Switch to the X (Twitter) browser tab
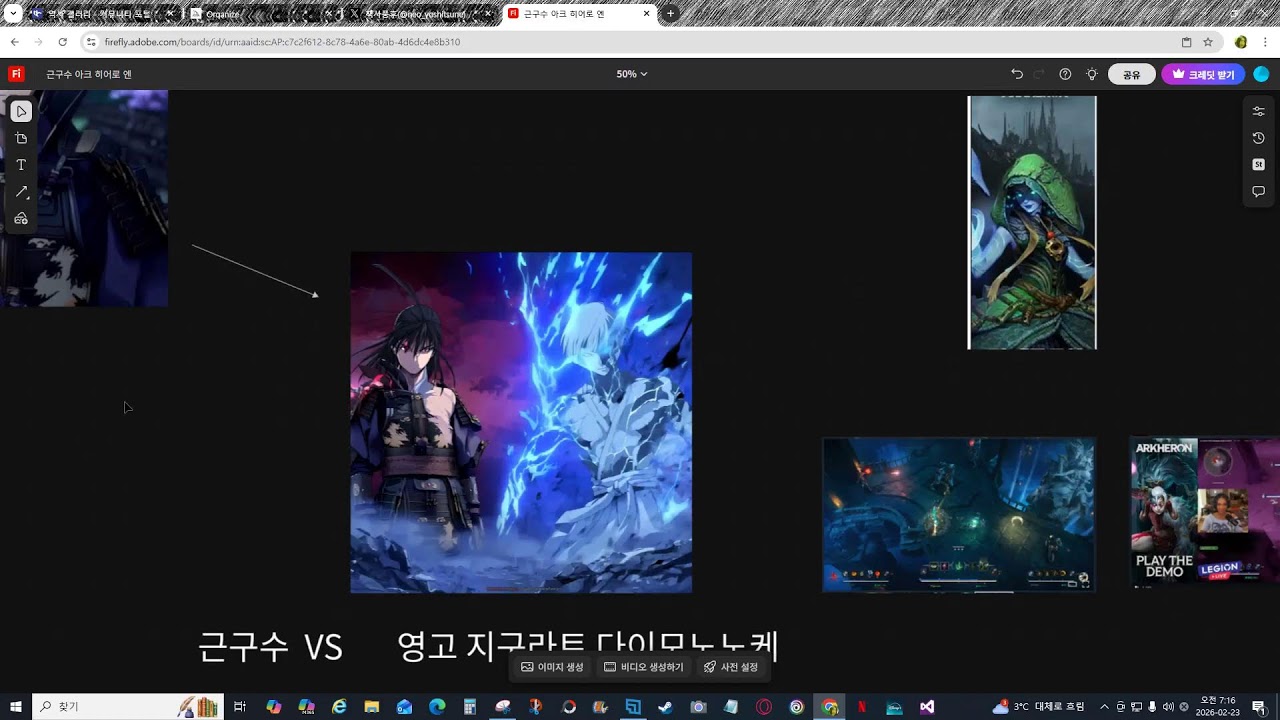 pos(420,14)
